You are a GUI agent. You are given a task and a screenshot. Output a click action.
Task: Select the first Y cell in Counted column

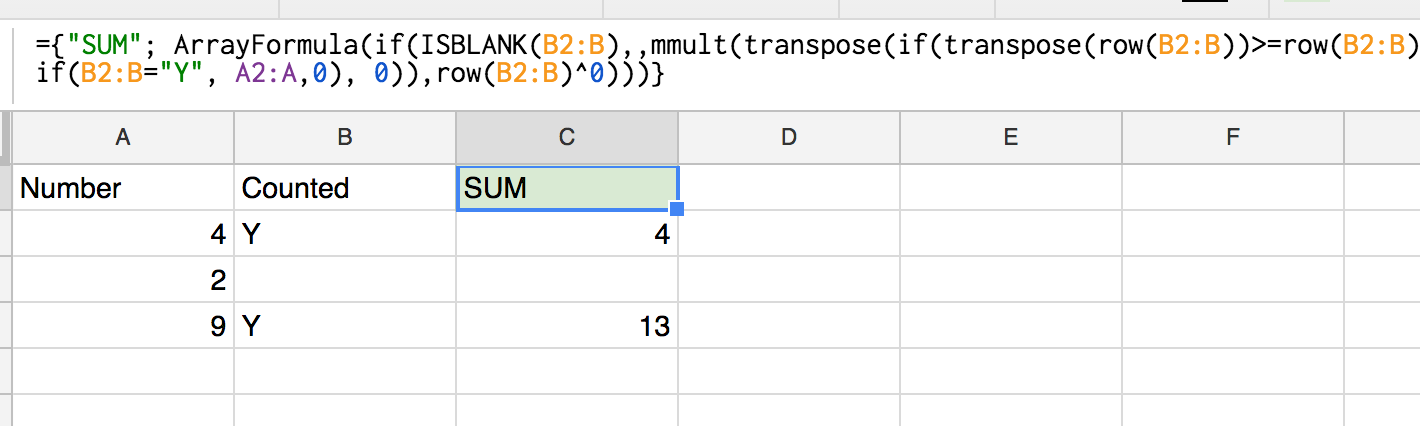click(x=345, y=234)
